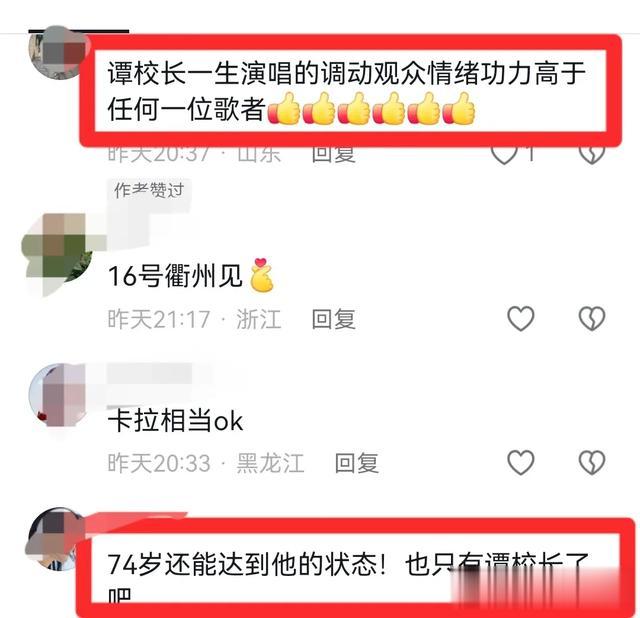Dislike the 浙江 comment using broken-heart icon
640x618 pixels.
(x=591, y=318)
